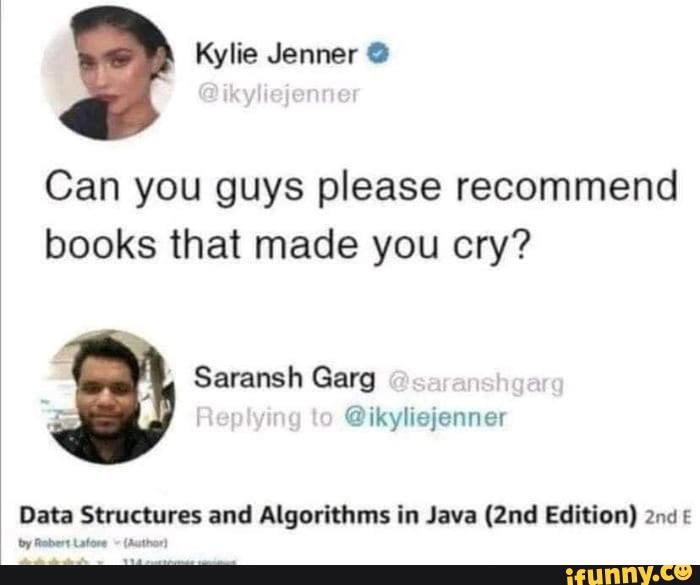The width and height of the screenshot is (700, 585).
Task: Follow the blue @ikyliejenner mention in the reply
Action: tap(426, 418)
